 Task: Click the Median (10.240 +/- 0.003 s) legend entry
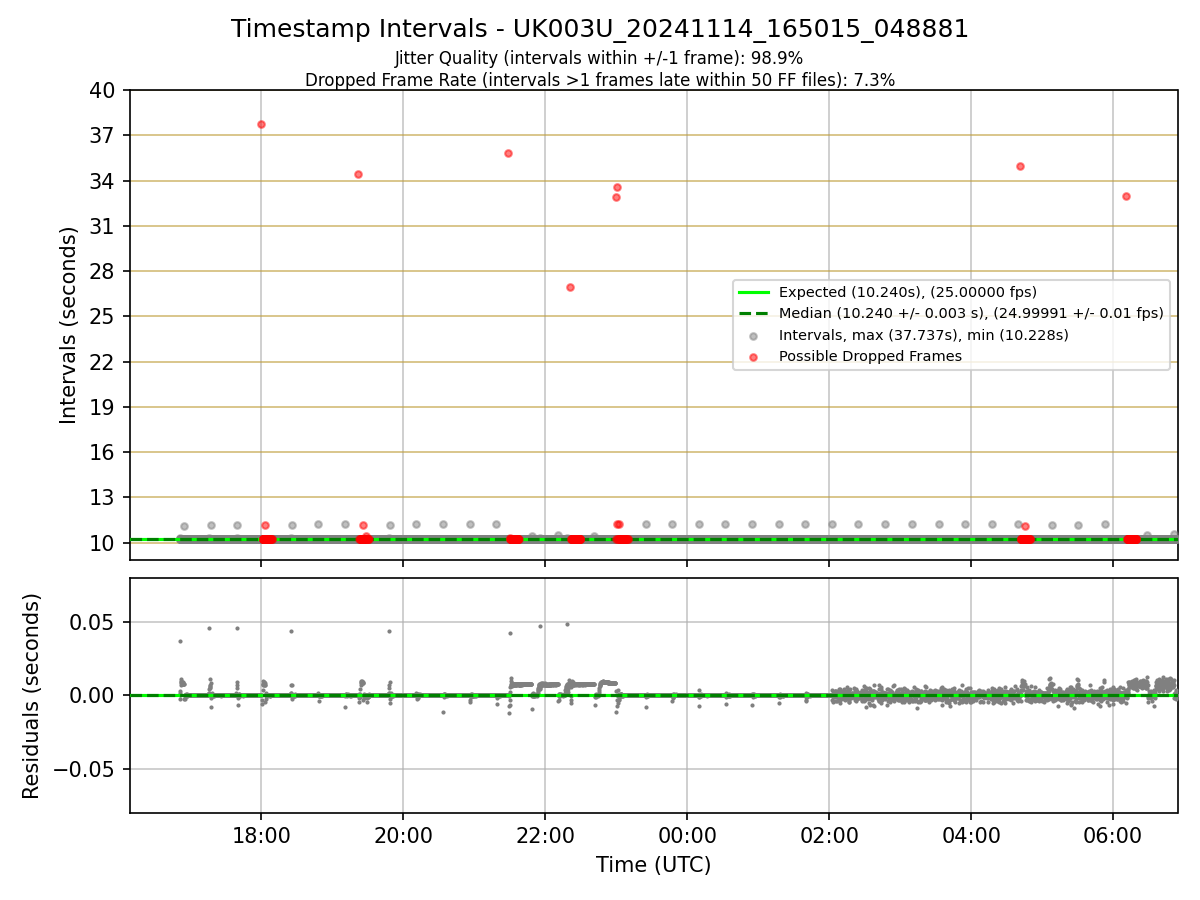click(951, 313)
